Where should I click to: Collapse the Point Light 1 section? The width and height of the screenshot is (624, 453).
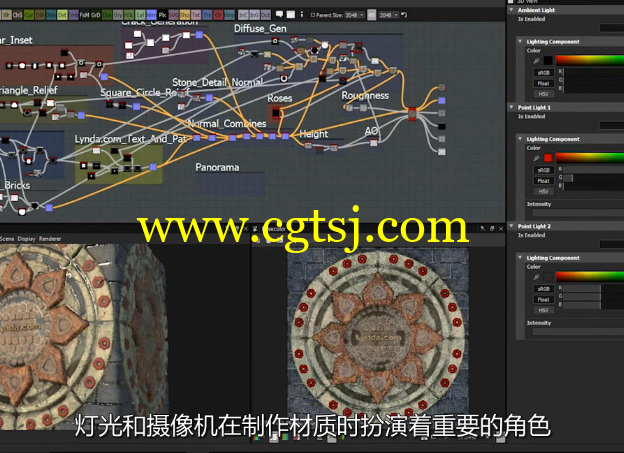point(511,107)
